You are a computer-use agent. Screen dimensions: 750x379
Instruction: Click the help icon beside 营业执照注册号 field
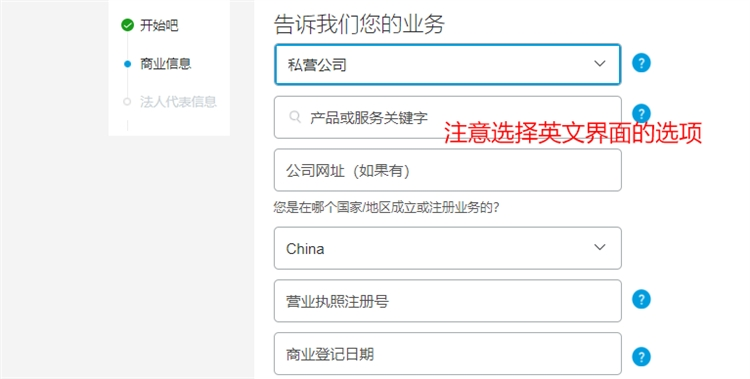641,299
